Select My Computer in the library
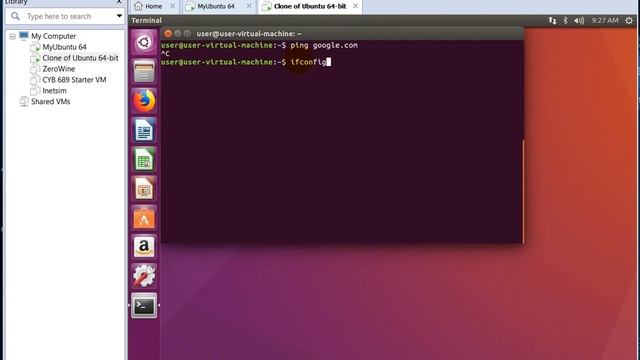Image resolution: width=640 pixels, height=360 pixels. tap(53, 36)
